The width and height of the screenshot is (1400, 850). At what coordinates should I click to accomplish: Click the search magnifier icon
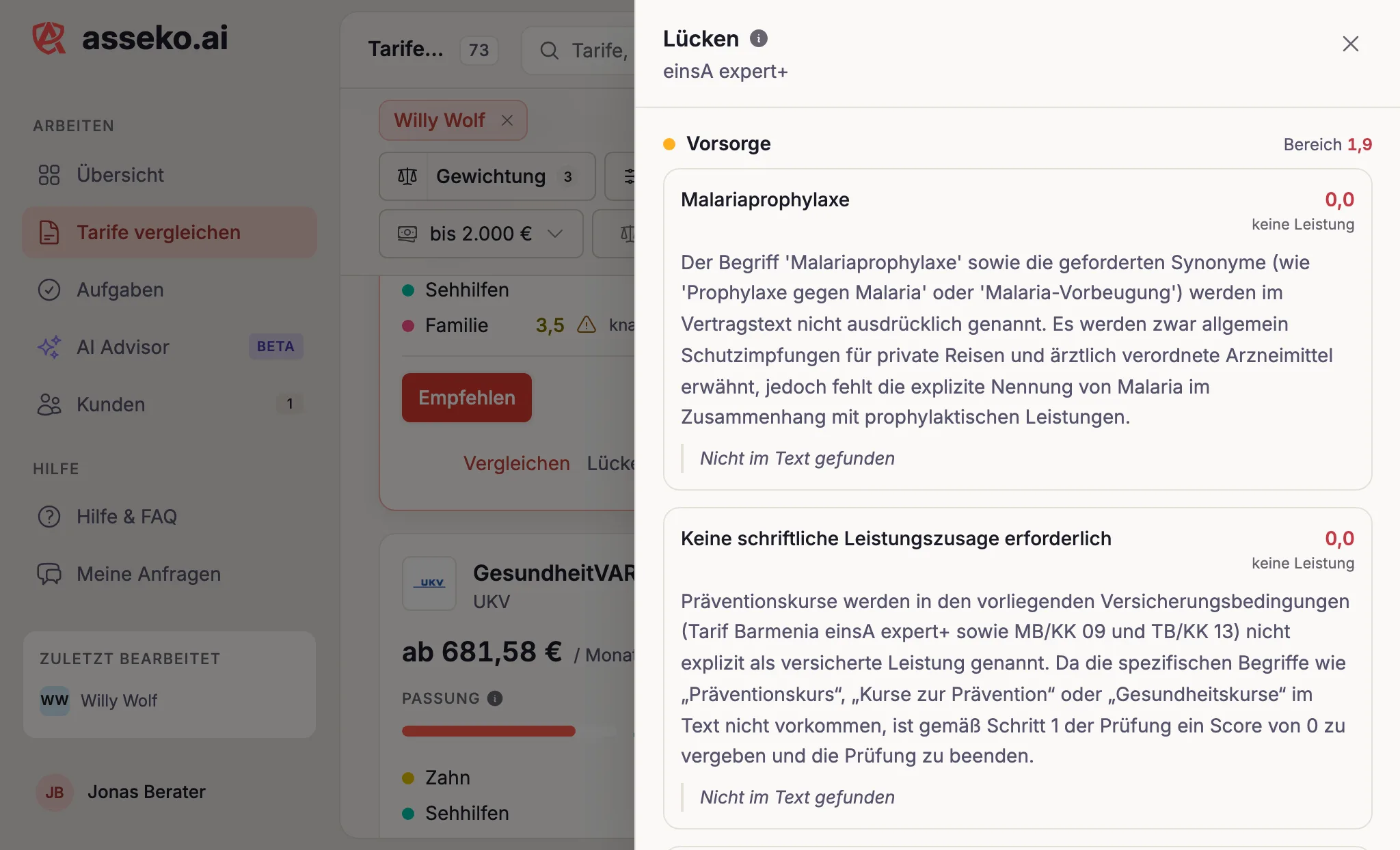pos(549,50)
